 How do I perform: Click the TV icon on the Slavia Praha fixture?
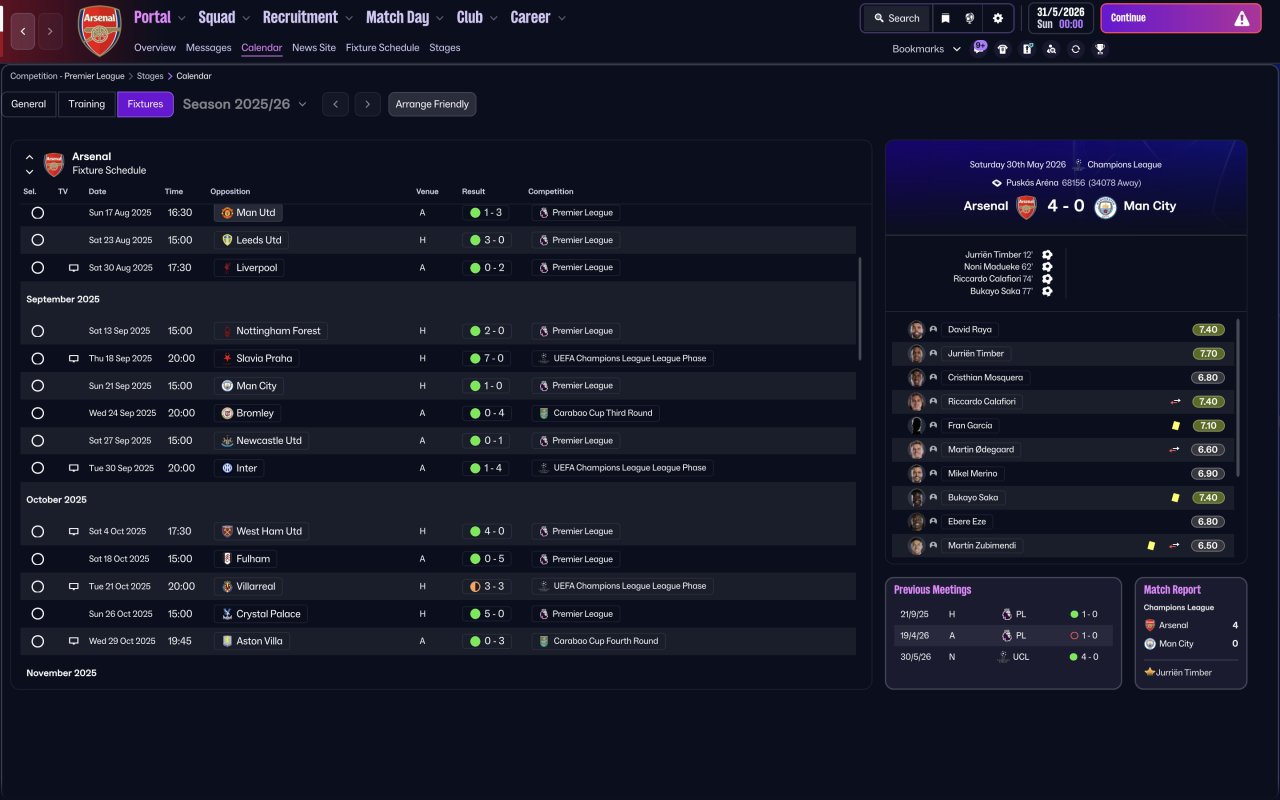click(73, 358)
